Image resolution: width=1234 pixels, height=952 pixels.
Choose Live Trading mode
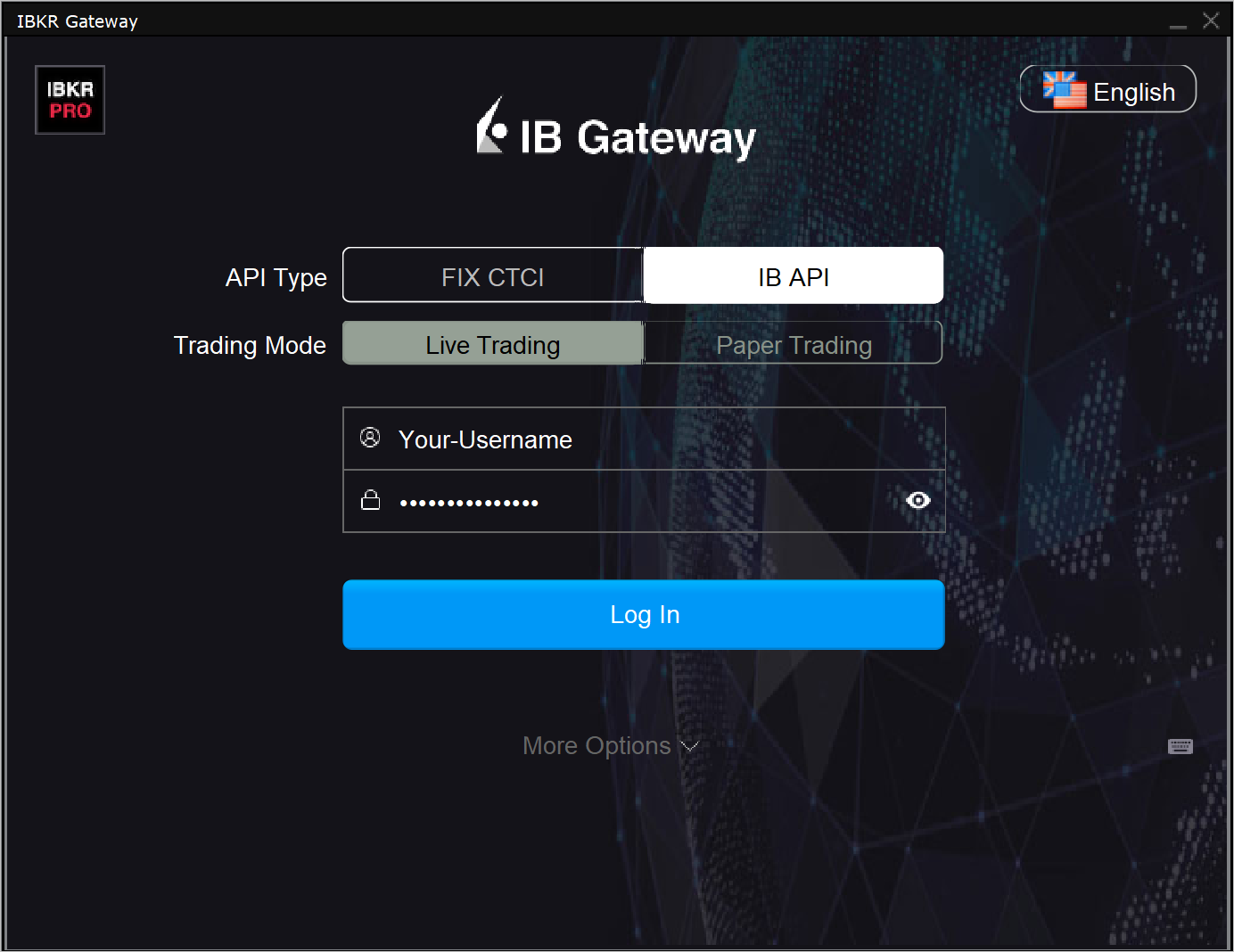tap(493, 344)
